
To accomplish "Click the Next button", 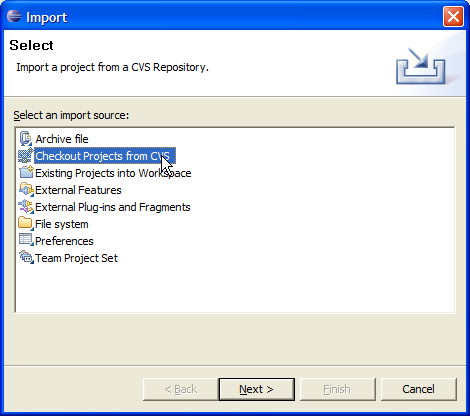I will [x=257, y=389].
